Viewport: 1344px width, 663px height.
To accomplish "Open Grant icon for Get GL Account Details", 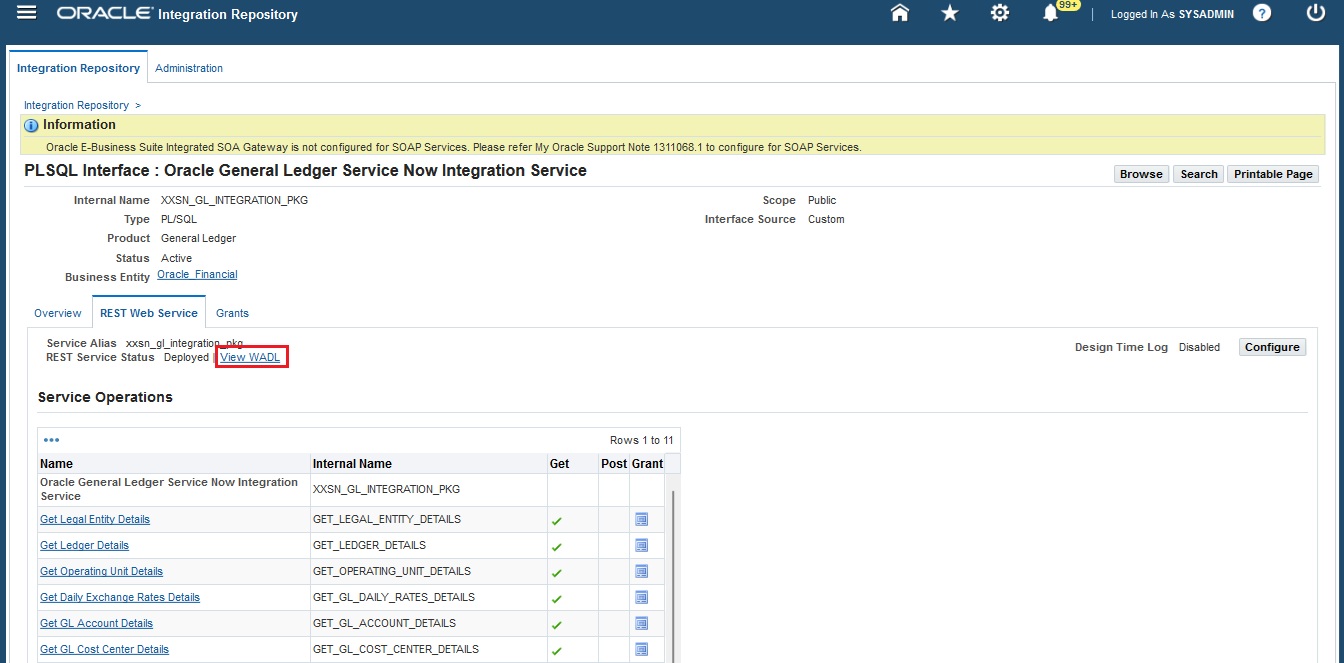I will point(642,623).
